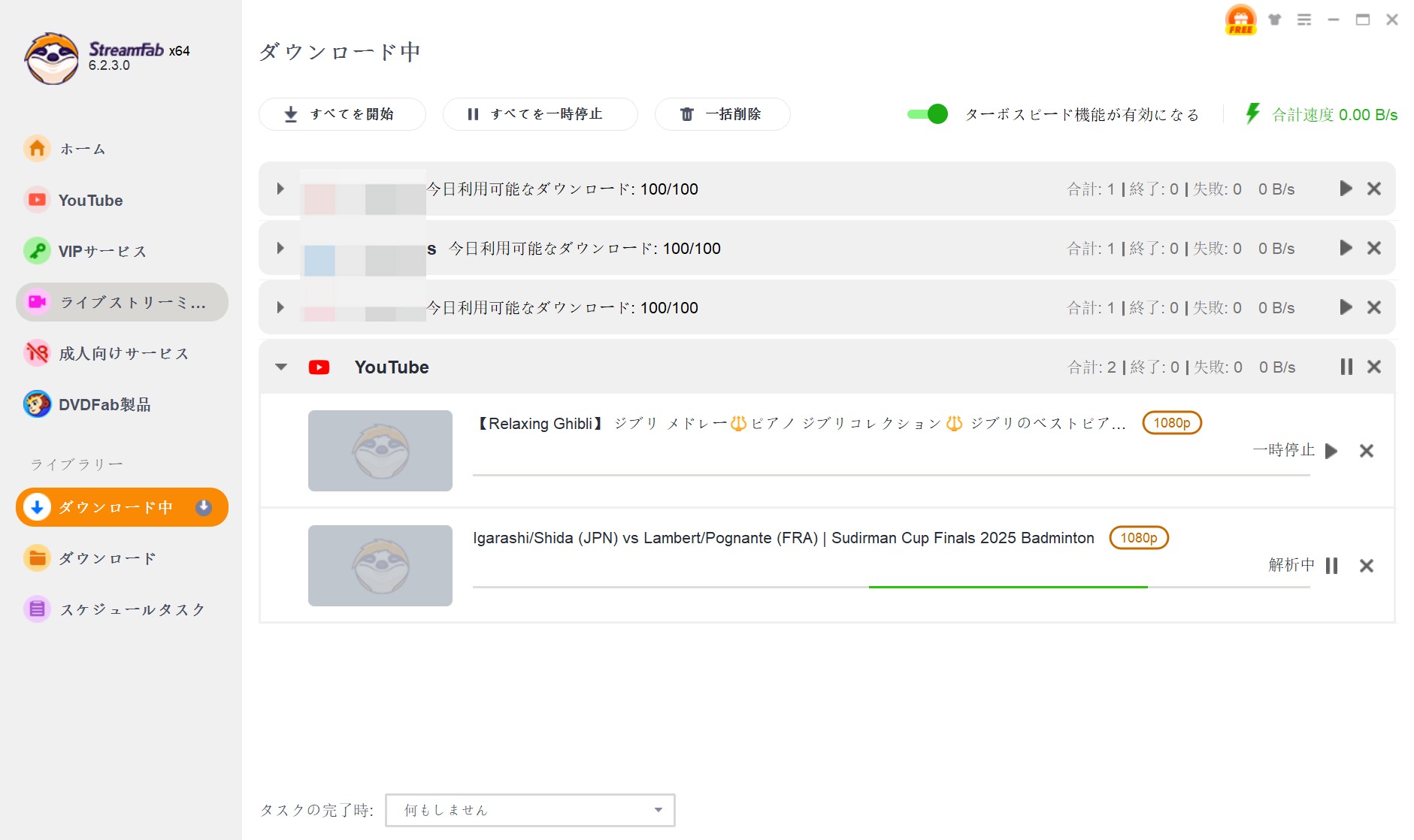Click the red YouTube icon in group header
The height and width of the screenshot is (840, 1414).
pyautogui.click(x=319, y=367)
